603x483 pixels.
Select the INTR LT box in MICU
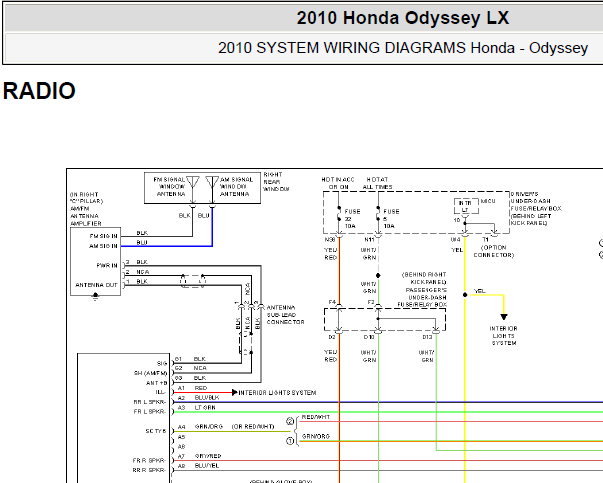[466, 206]
